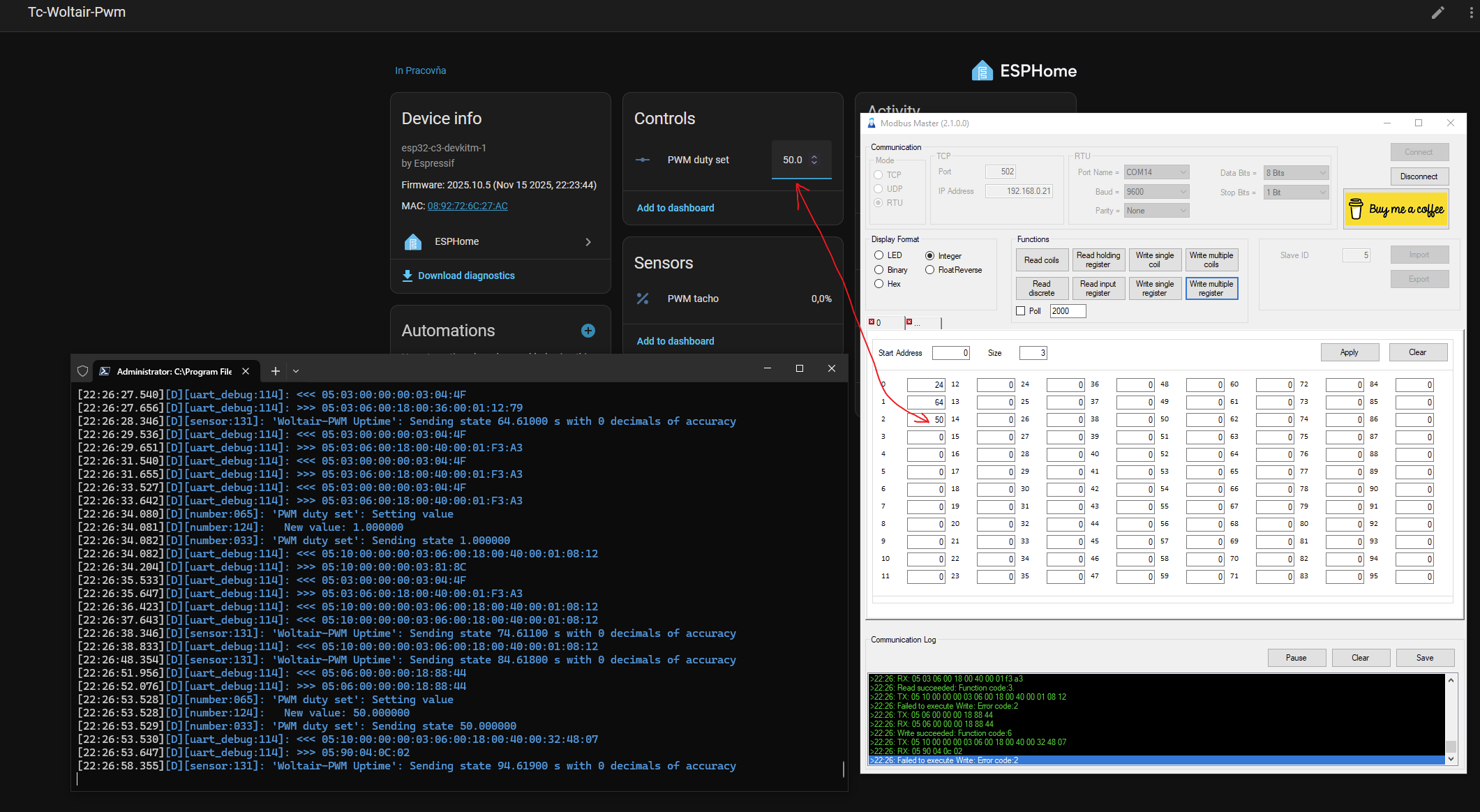Image resolution: width=1480 pixels, height=812 pixels.
Task: Click the Disconnect button
Action: coord(1419,176)
